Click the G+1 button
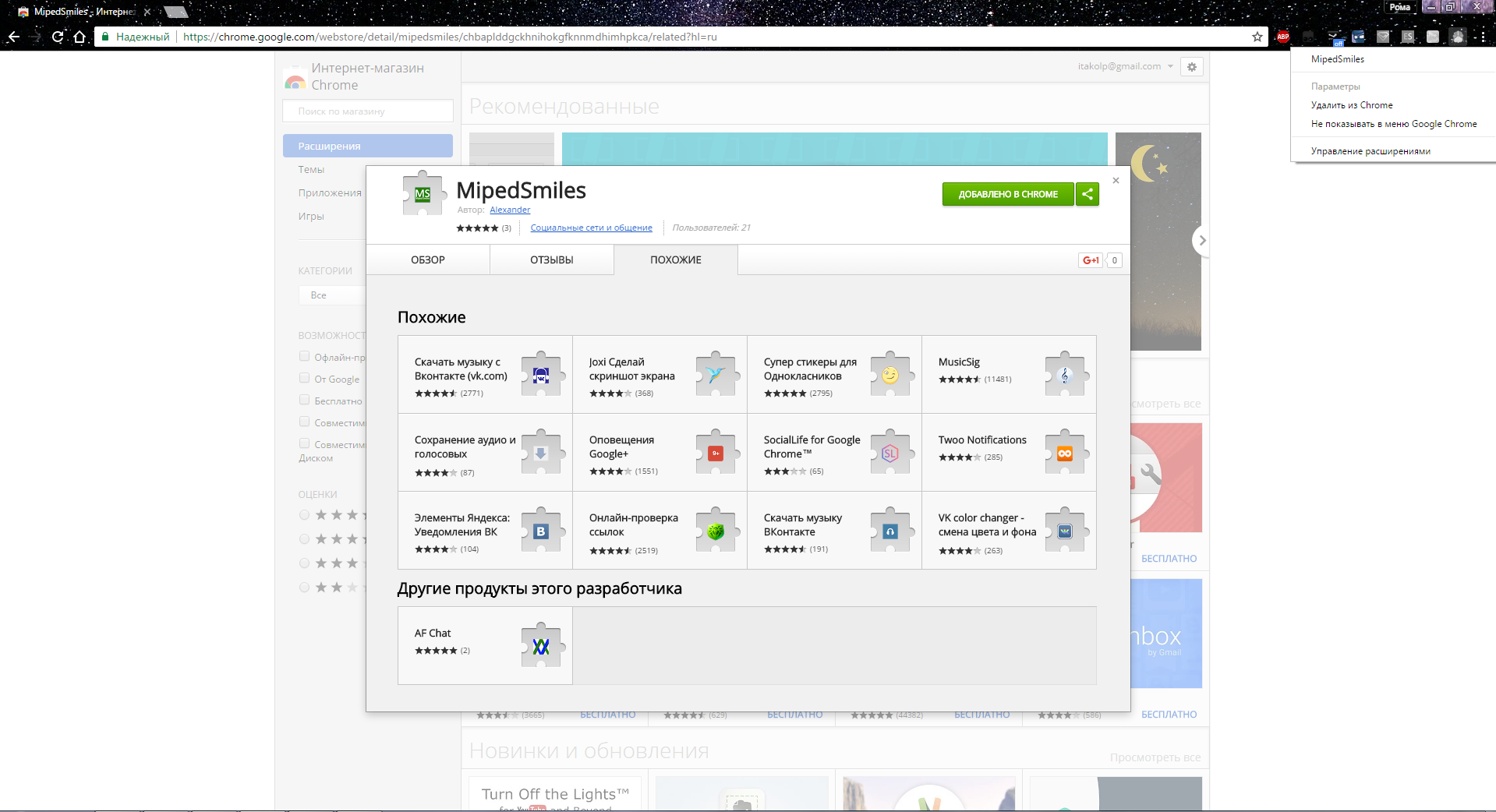The width and height of the screenshot is (1496, 812). click(x=1091, y=260)
